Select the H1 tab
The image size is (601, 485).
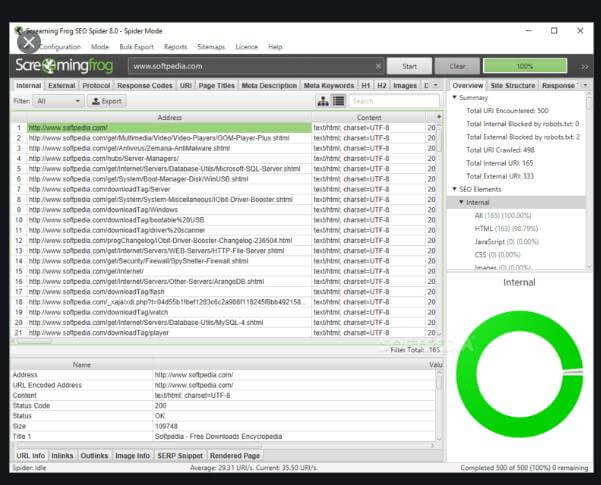[x=366, y=85]
